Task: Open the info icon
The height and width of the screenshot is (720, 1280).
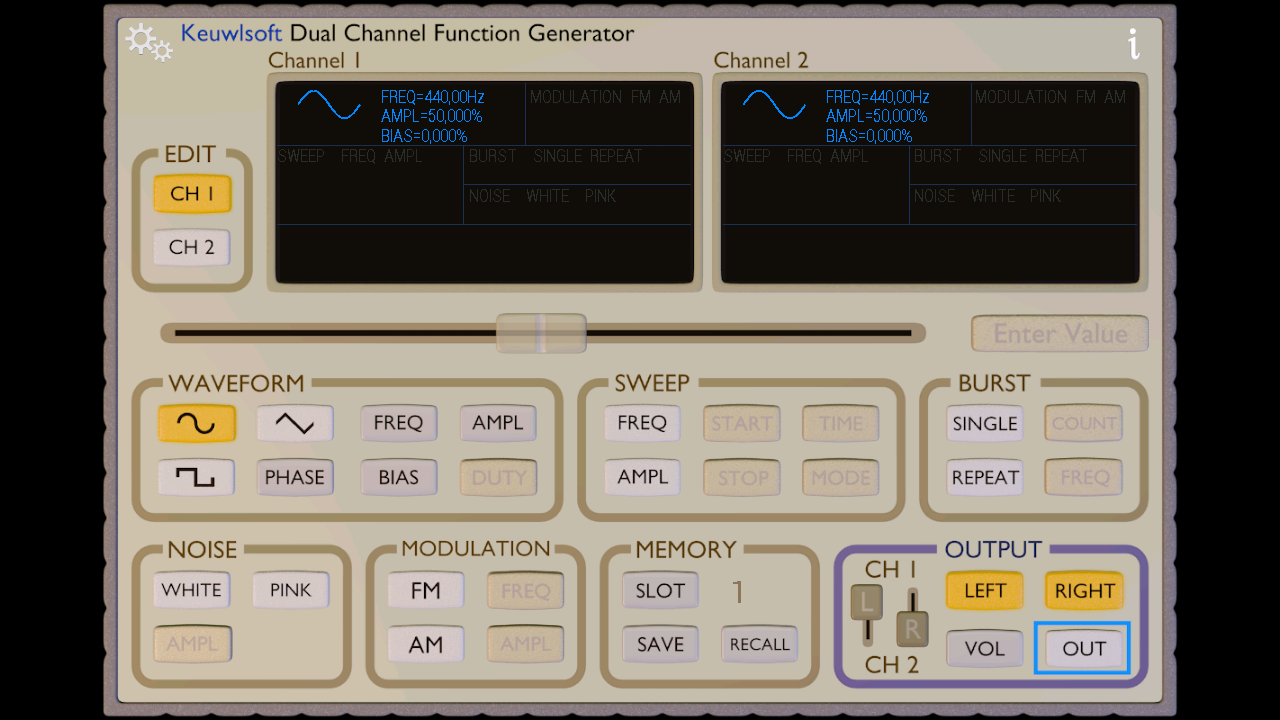Action: (x=1133, y=44)
